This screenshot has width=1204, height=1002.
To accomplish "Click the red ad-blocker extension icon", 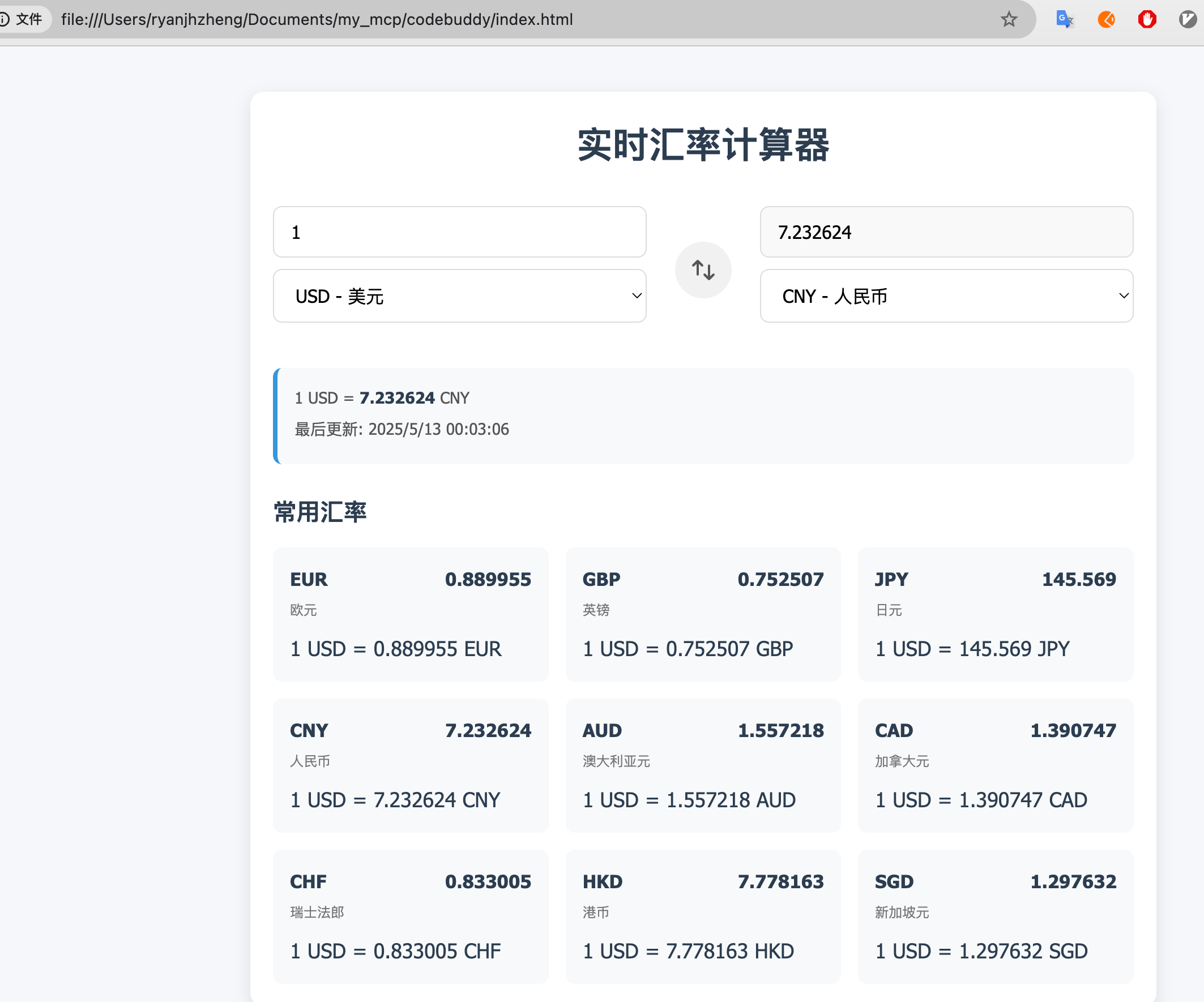I will click(x=1147, y=19).
